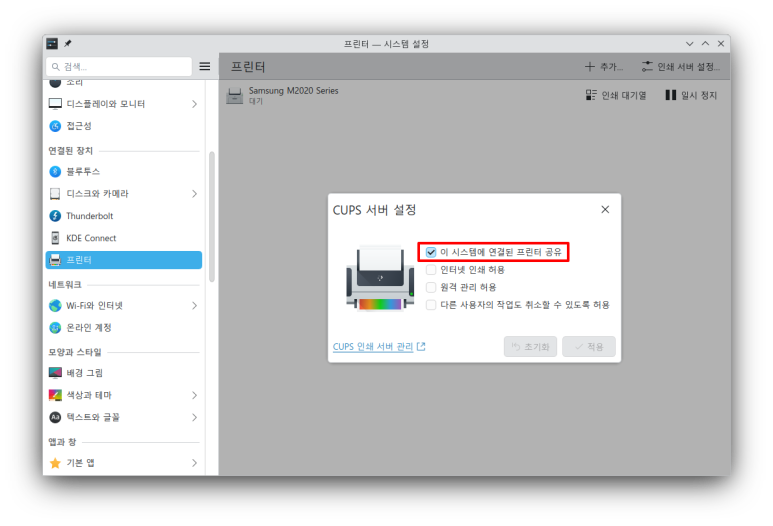Click the keep-above arrow in title bar
The image size is (773, 526).
(705, 43)
